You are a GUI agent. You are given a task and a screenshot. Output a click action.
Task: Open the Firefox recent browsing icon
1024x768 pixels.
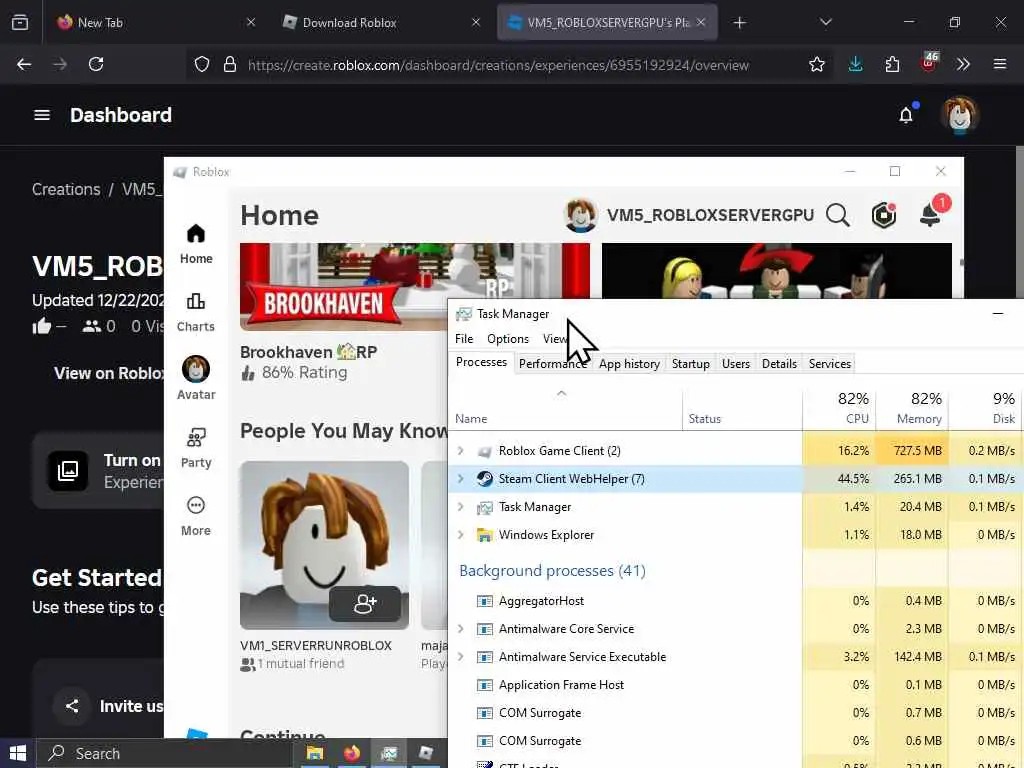(20, 22)
